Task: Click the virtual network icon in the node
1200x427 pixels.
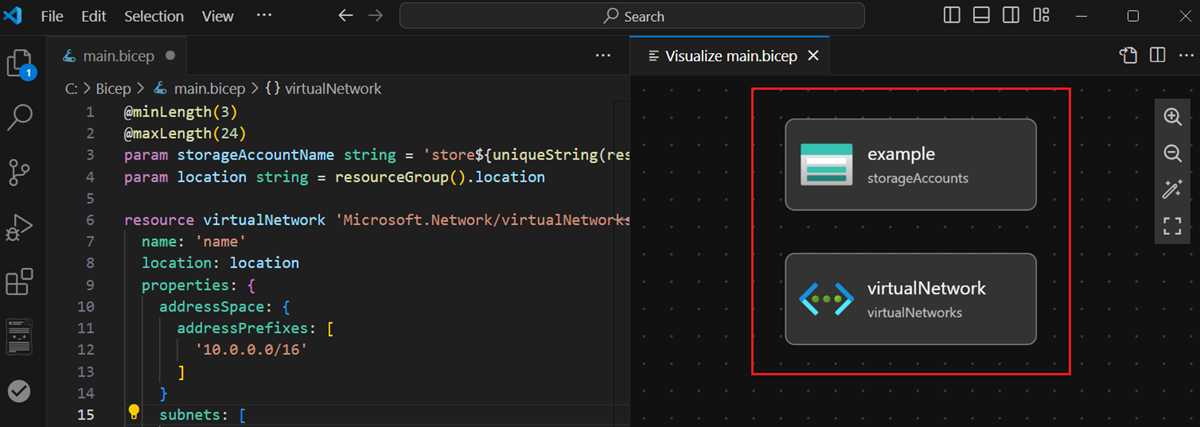Action: (x=826, y=299)
